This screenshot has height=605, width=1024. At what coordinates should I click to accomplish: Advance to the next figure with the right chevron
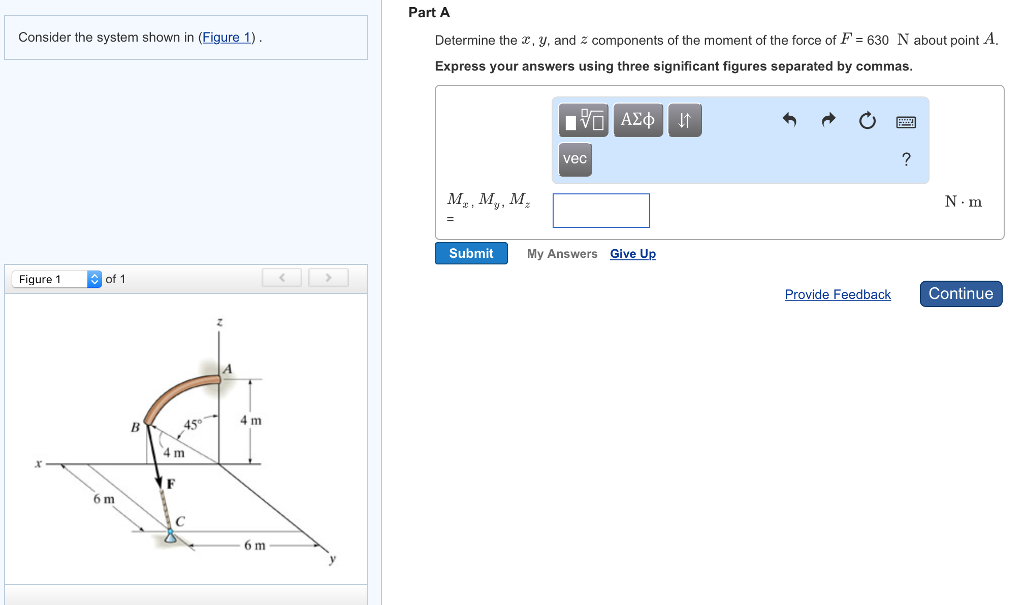(328, 279)
